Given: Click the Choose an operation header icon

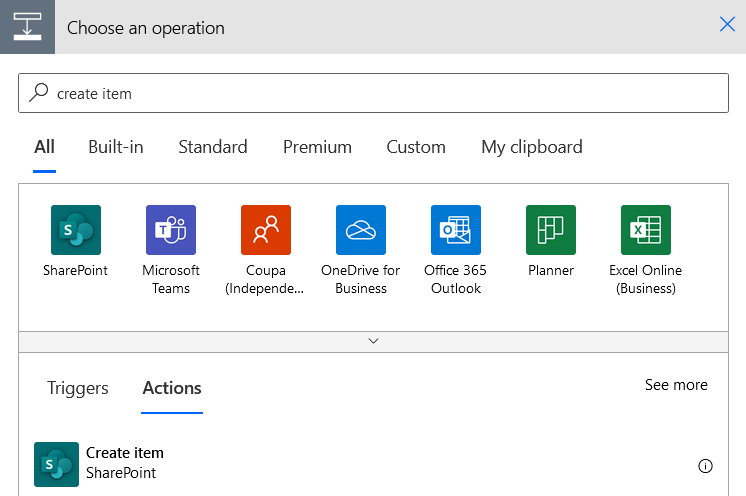Looking at the screenshot, I should pyautogui.click(x=27, y=27).
